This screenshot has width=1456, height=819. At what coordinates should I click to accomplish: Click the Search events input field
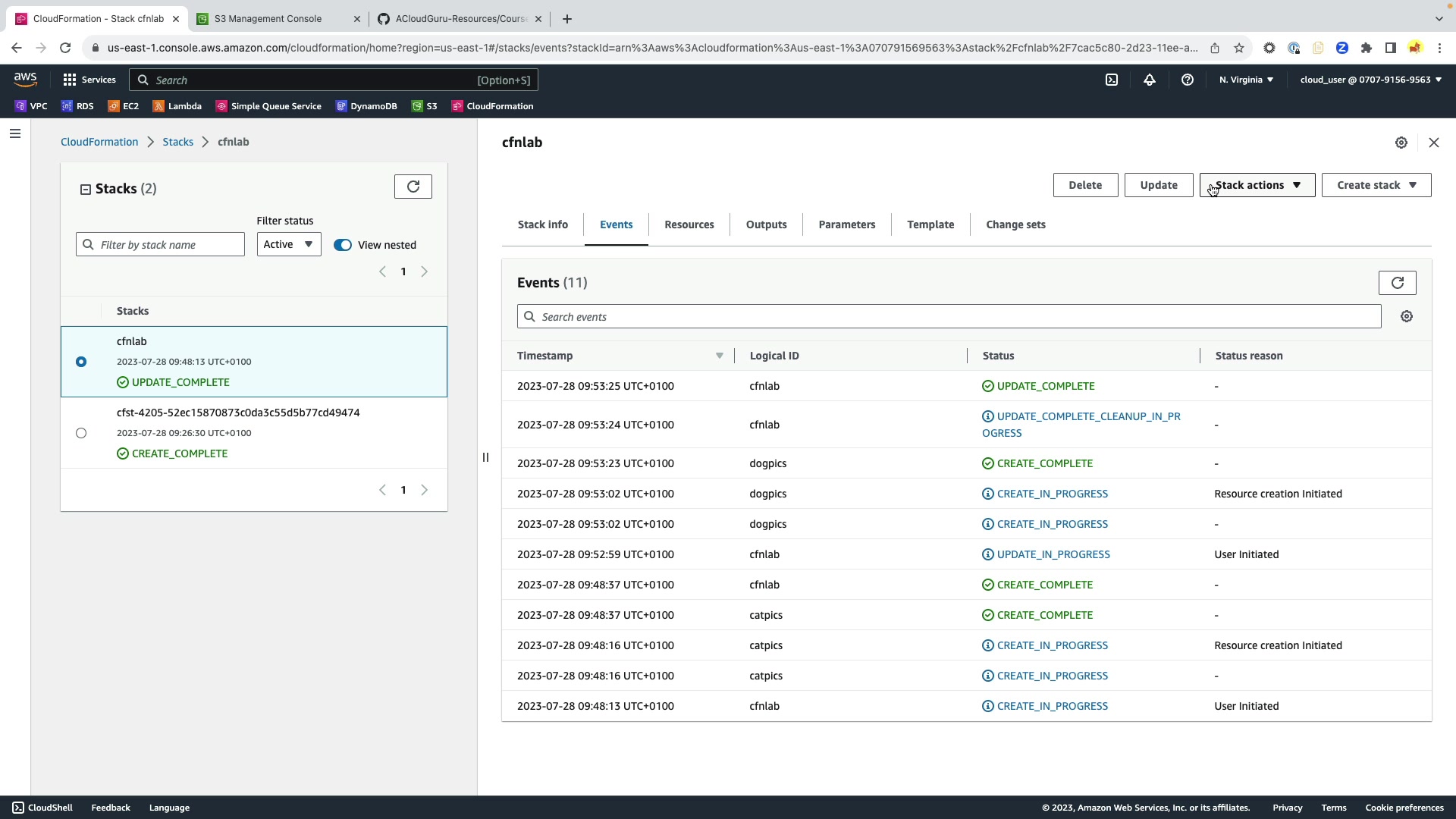(x=948, y=317)
